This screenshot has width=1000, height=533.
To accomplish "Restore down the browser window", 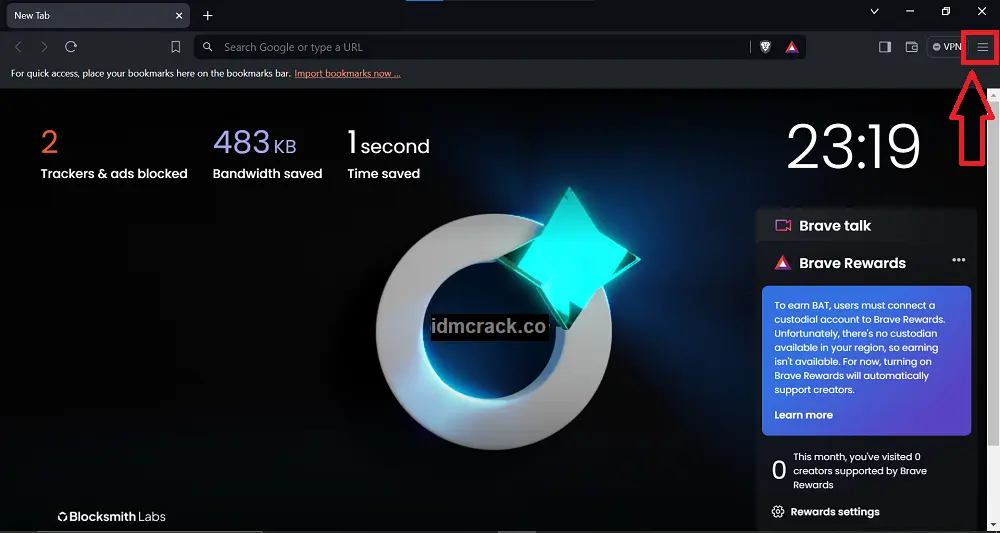I will point(946,11).
